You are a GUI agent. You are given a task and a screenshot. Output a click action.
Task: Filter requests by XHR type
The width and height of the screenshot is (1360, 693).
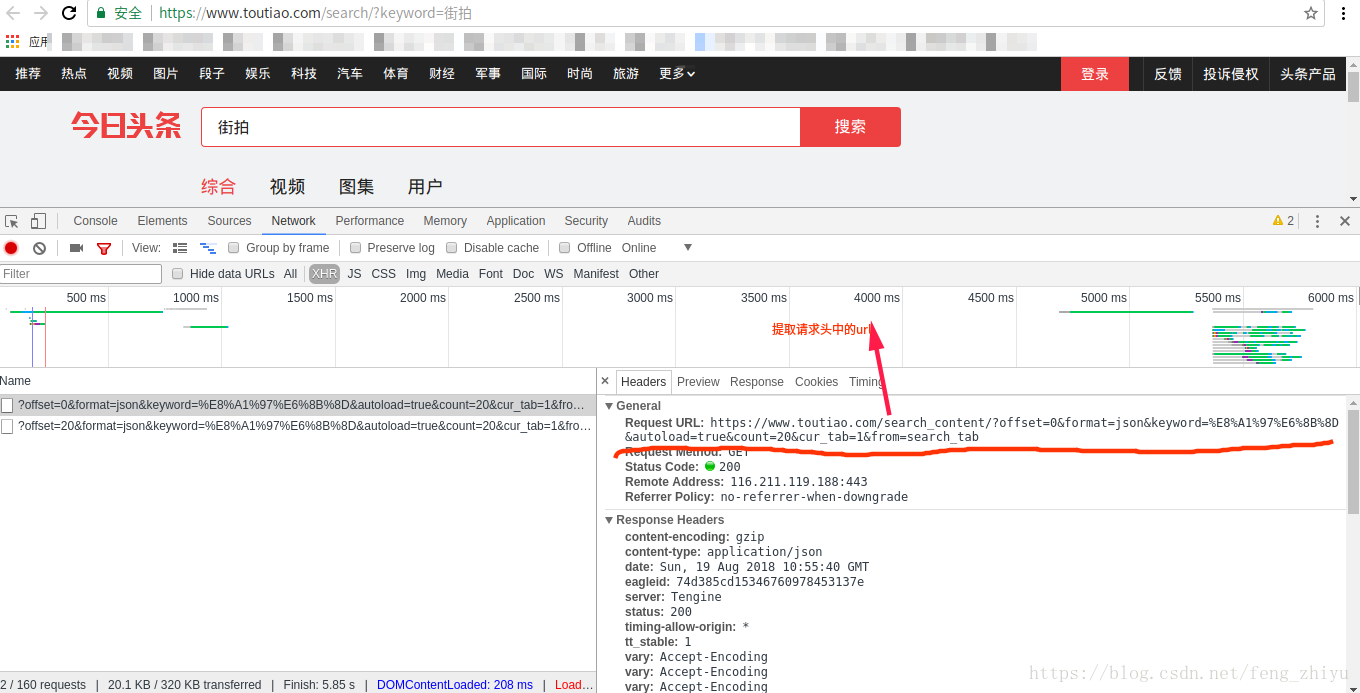[x=324, y=274]
